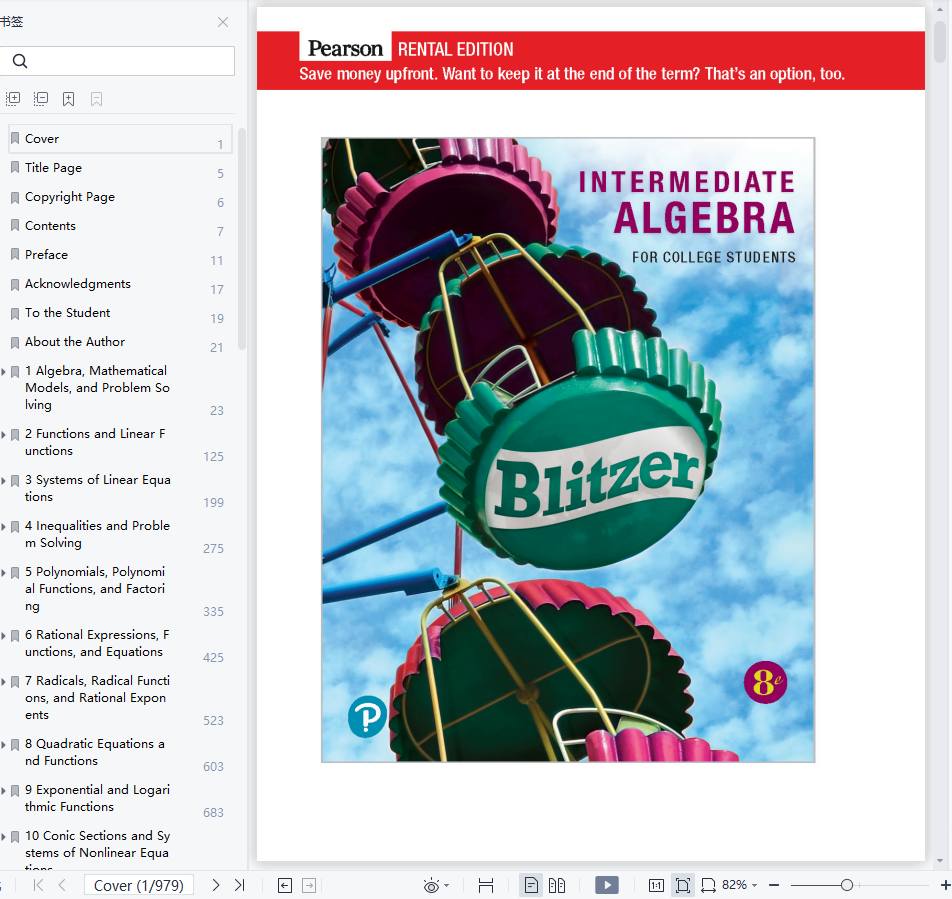
Task: Expand chapter 8 Quadratic Equations bookmark
Action: point(4,745)
